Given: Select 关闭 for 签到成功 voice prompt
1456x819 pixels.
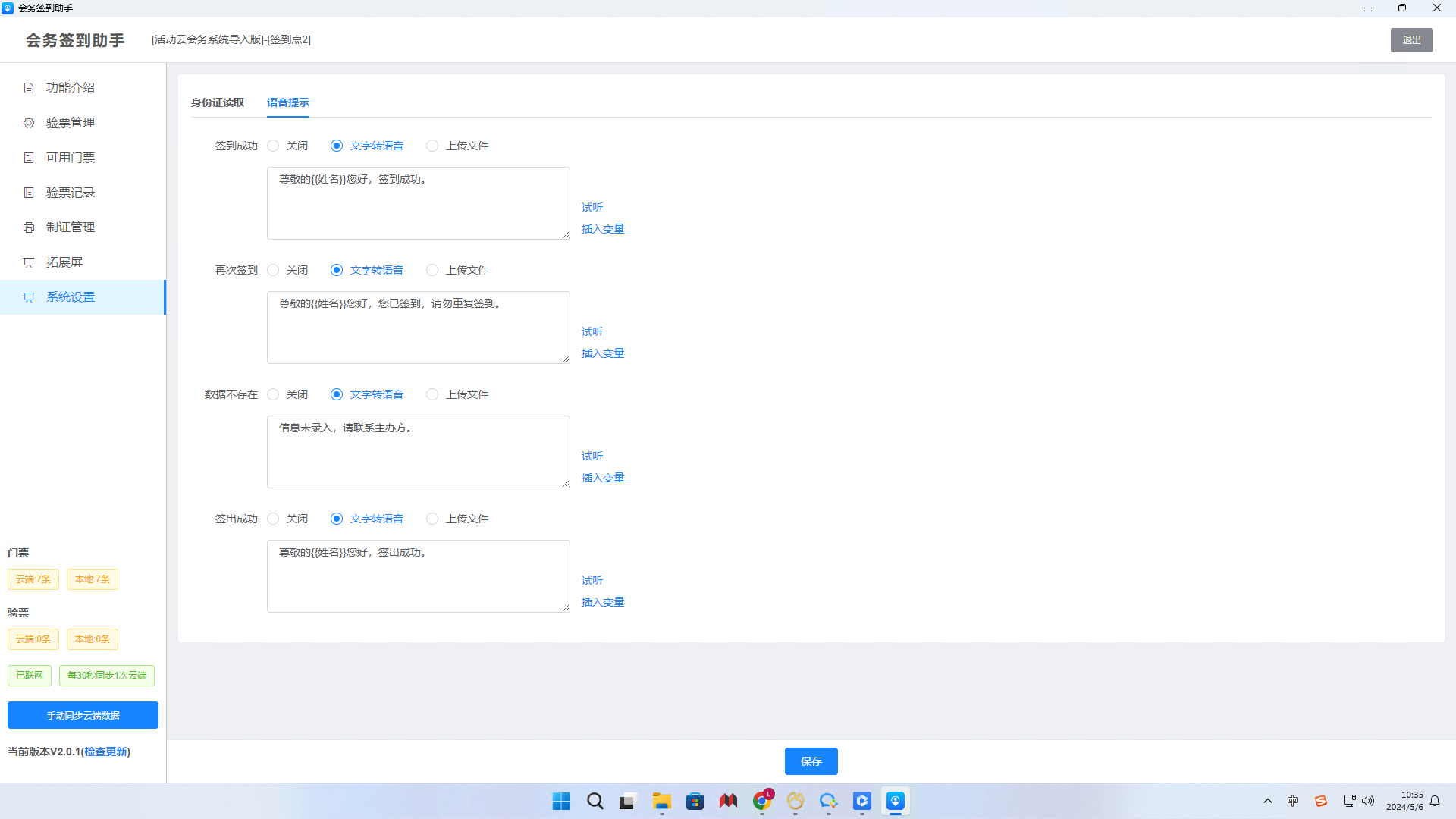Looking at the screenshot, I should [273, 146].
